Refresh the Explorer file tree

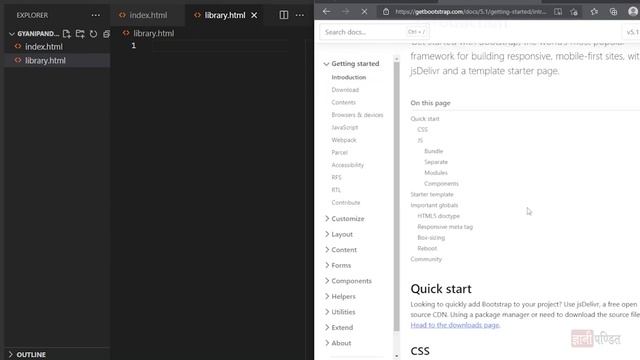pos(93,34)
